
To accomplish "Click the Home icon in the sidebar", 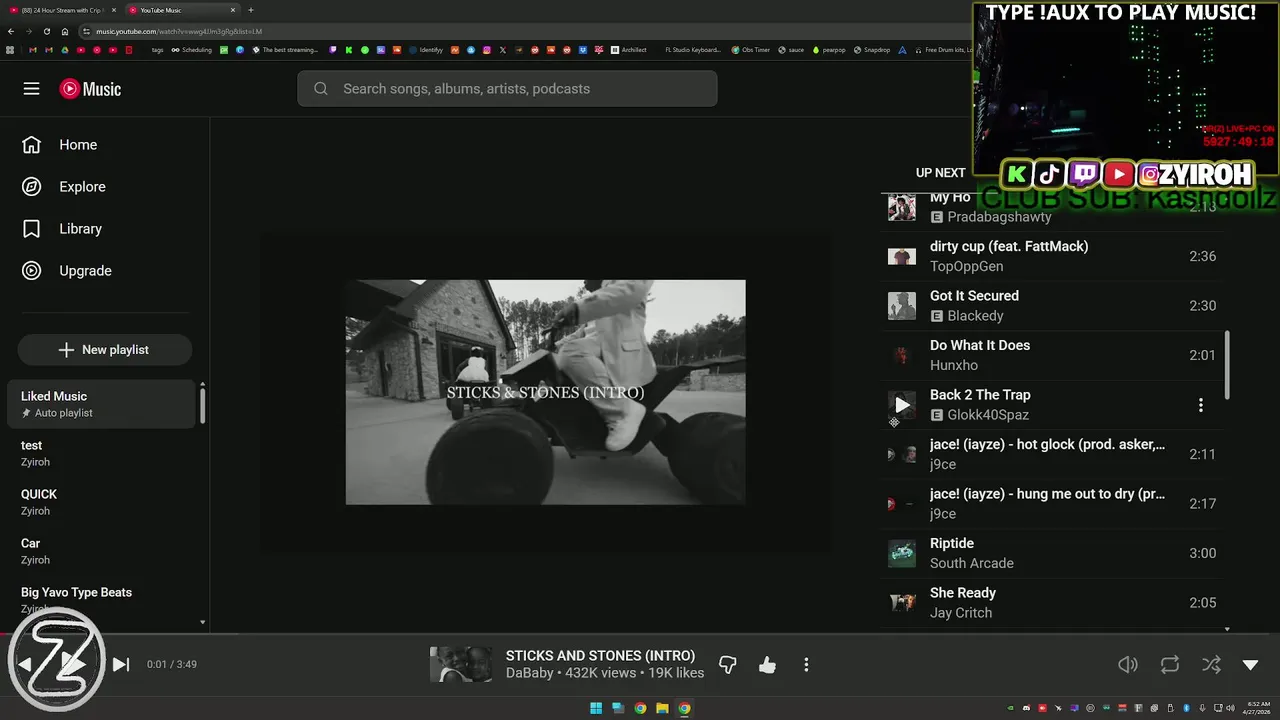I will coord(32,145).
